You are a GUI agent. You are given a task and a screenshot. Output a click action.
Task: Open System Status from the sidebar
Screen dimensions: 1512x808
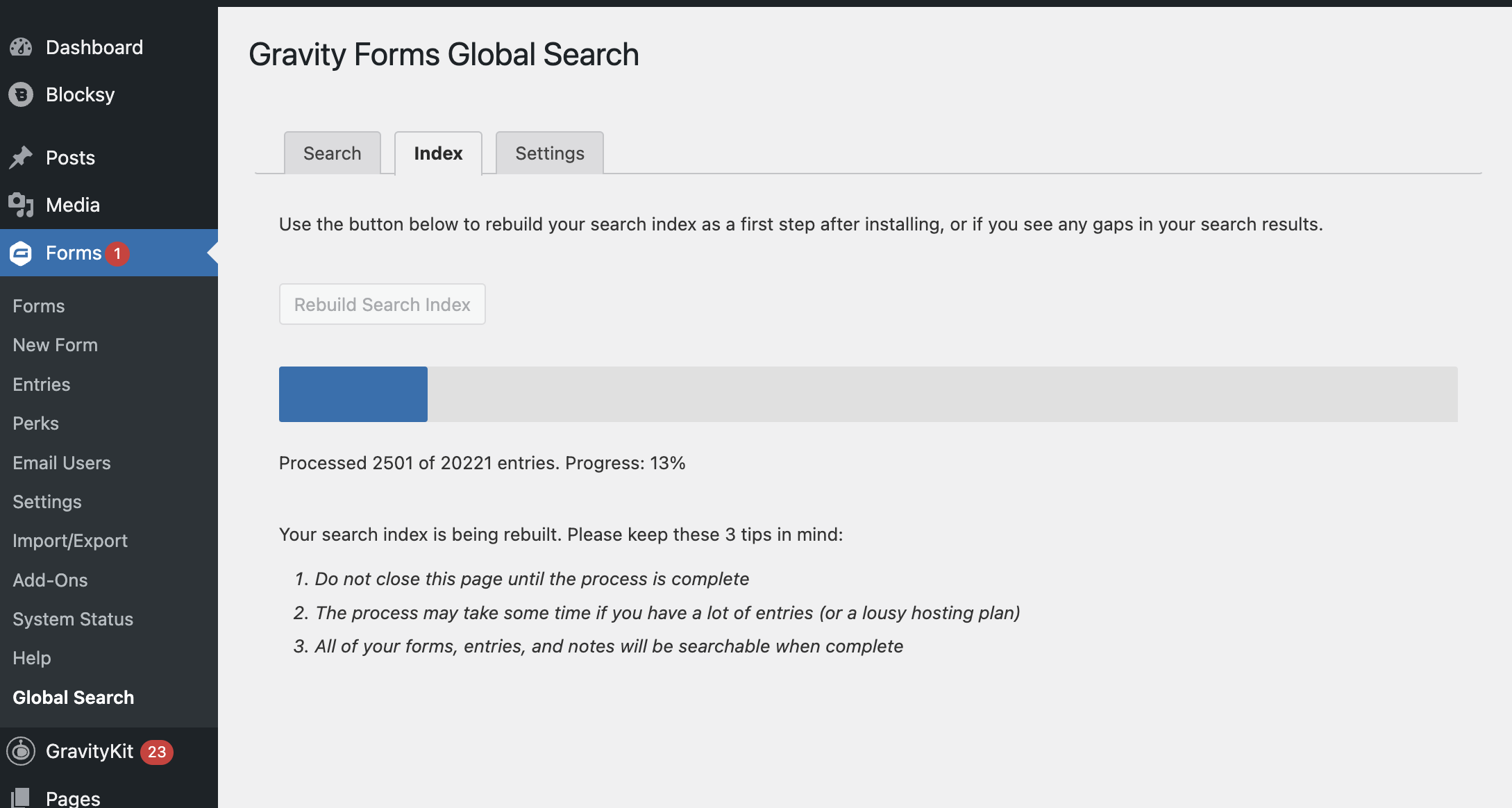click(72, 618)
